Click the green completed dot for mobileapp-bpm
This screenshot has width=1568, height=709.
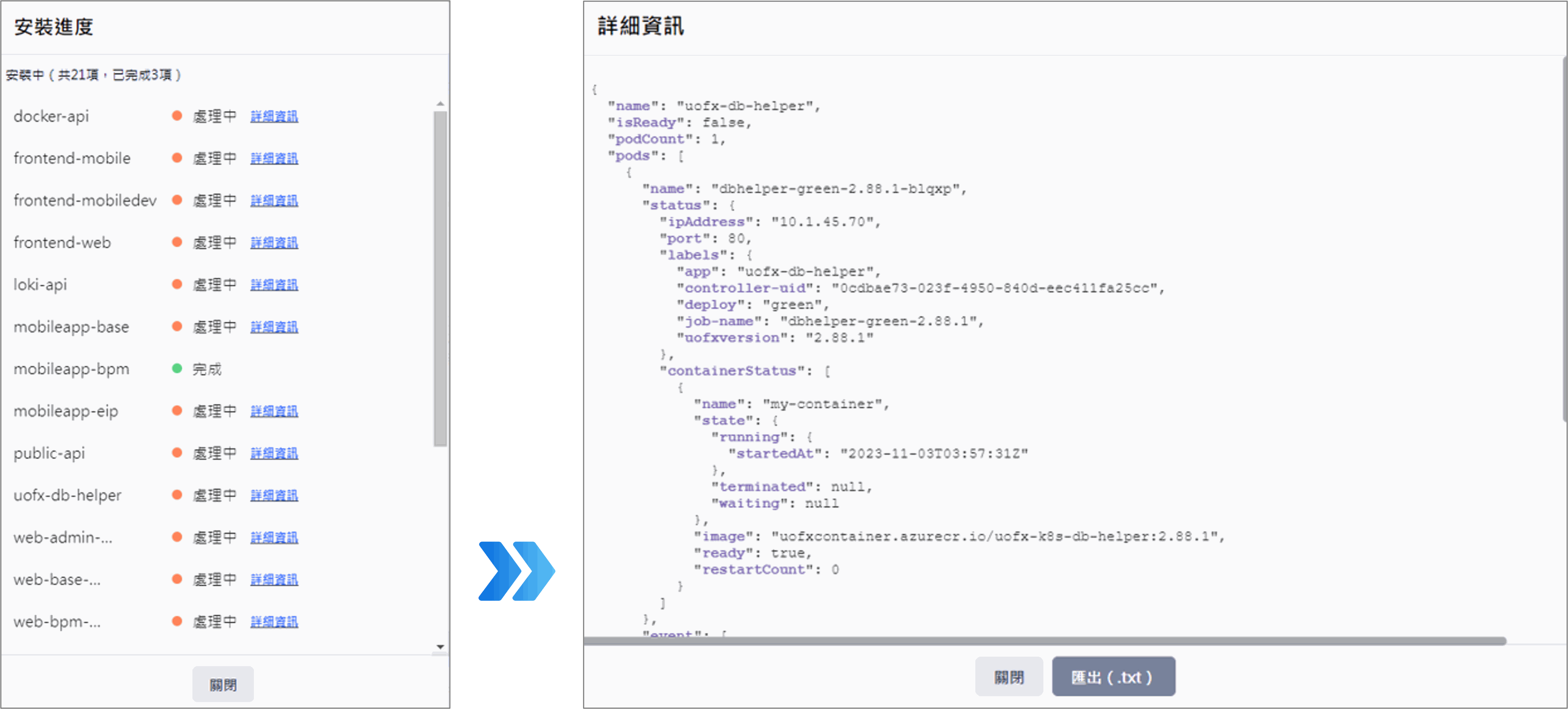(177, 369)
